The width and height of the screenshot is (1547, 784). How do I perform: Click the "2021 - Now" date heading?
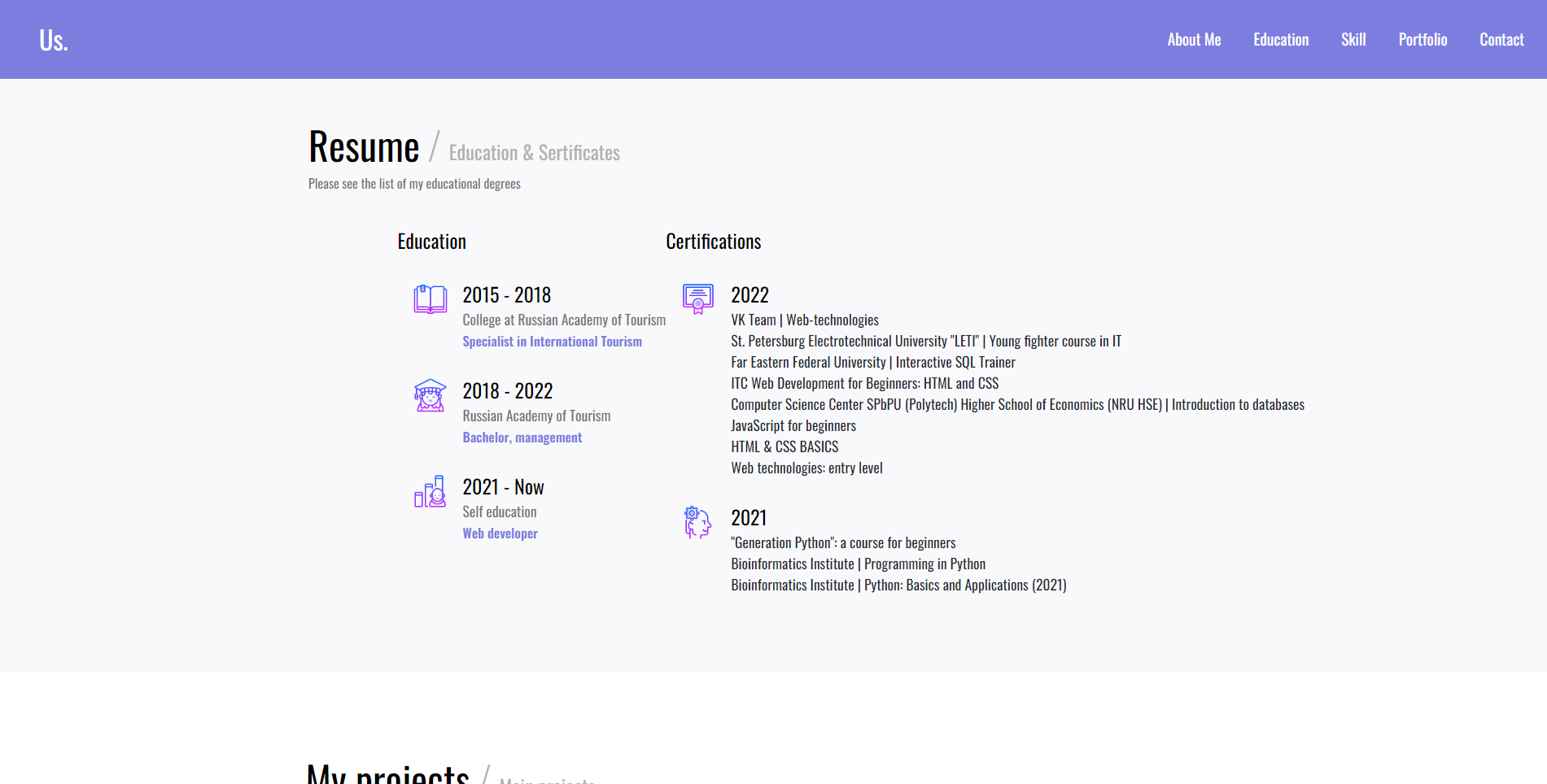pos(503,487)
